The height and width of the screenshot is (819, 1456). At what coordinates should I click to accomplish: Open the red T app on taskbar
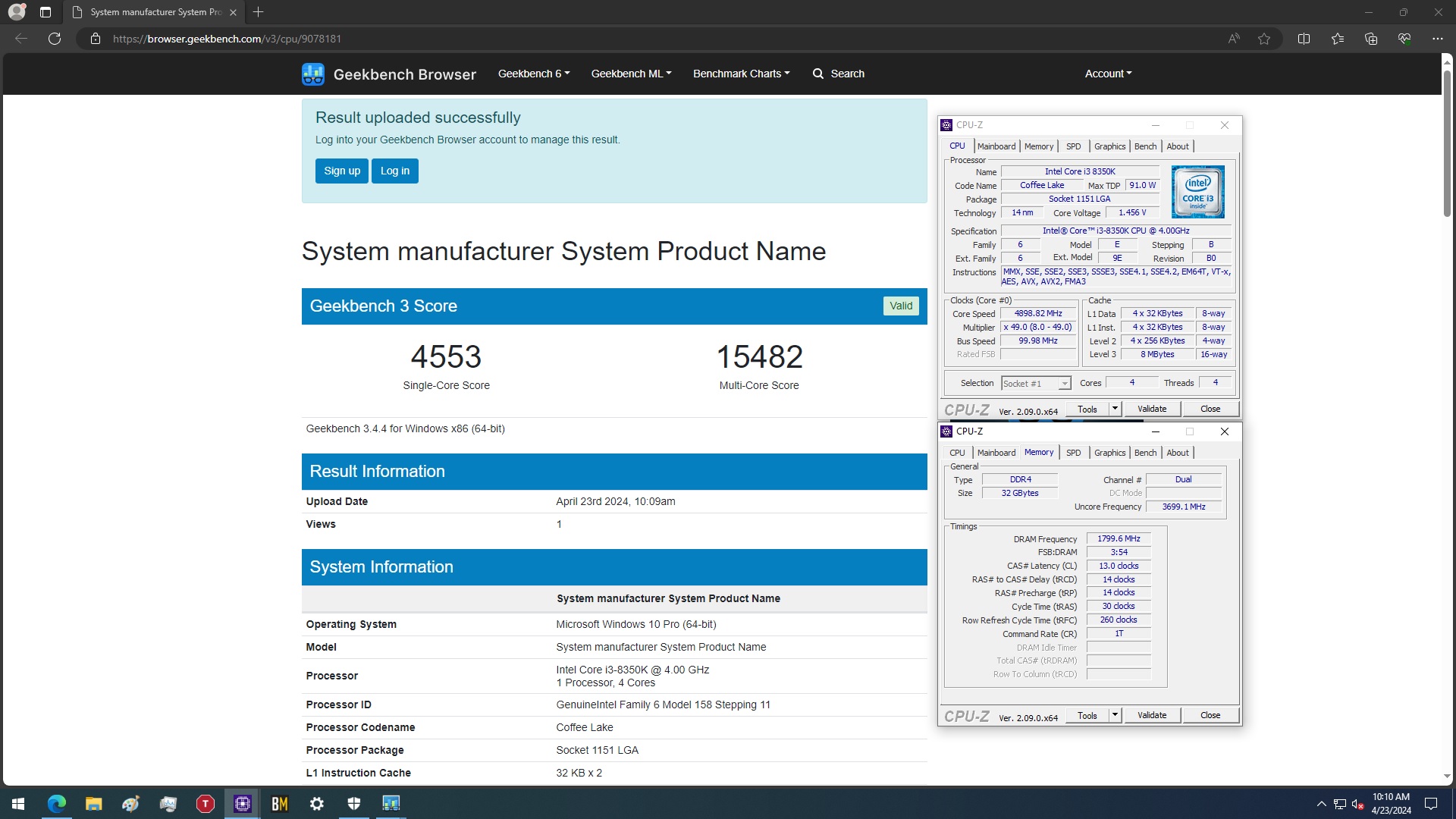[x=206, y=804]
